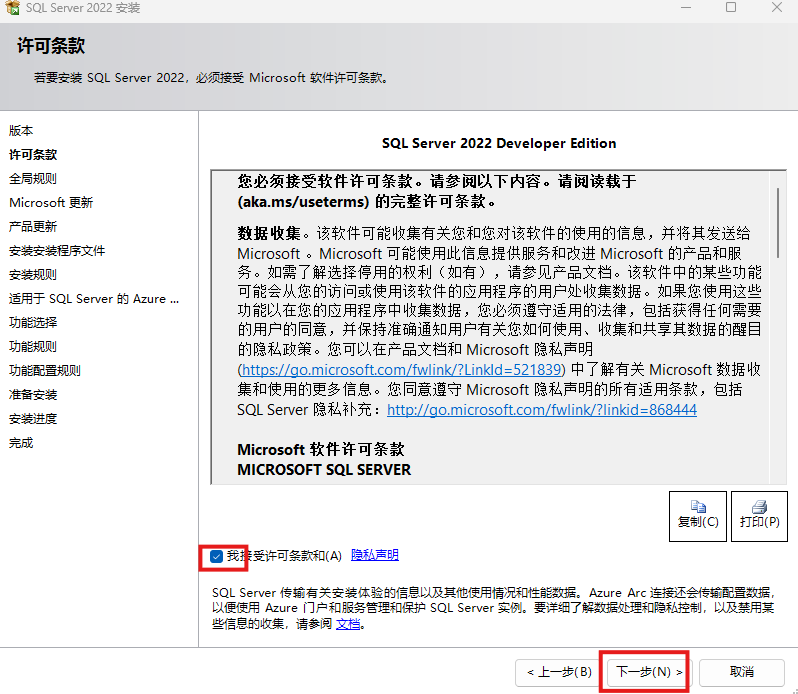The image size is (798, 694).
Task: Click the Print (打印) icon button
Action: click(x=759, y=515)
